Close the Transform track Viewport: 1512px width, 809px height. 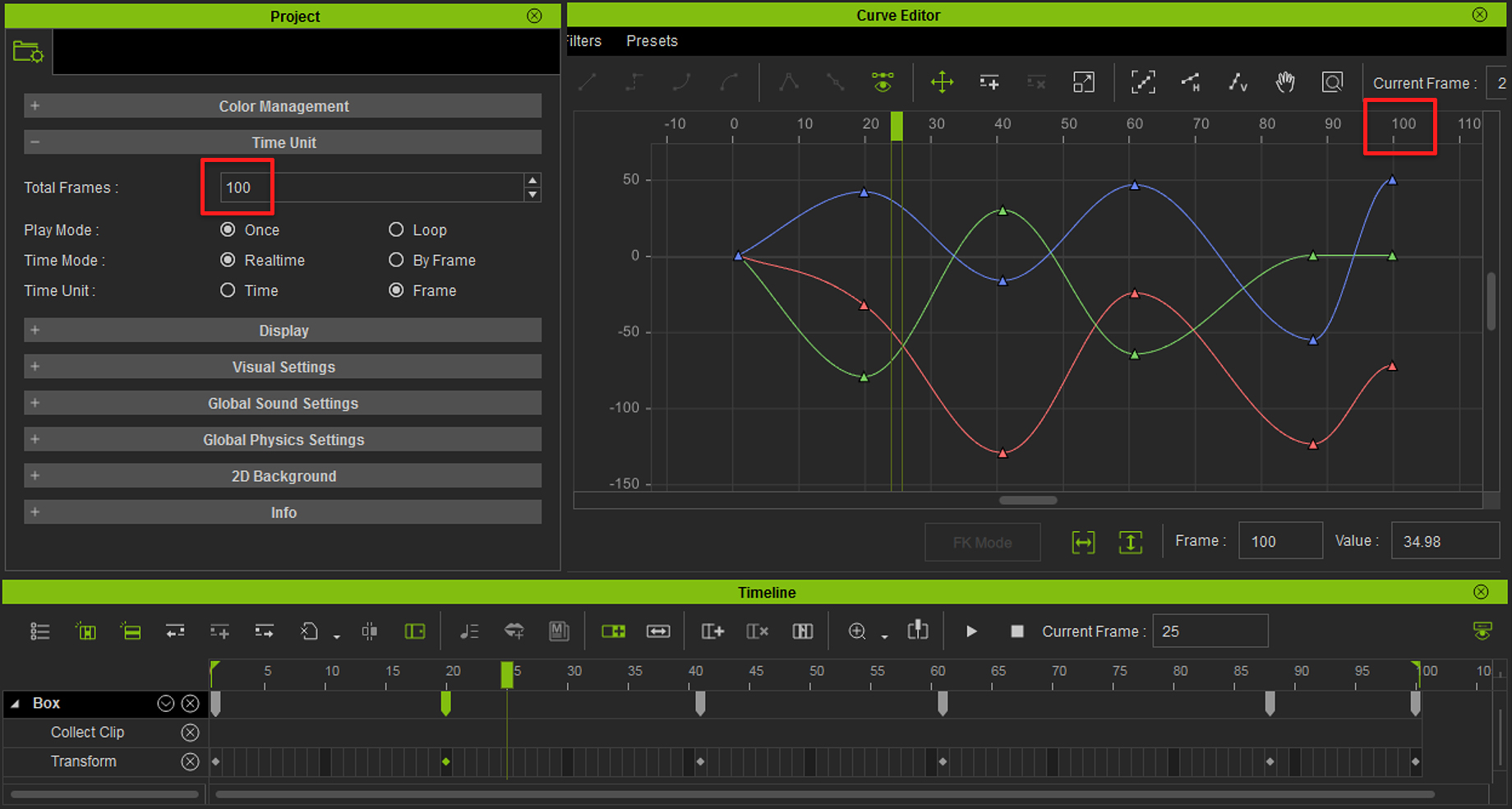pos(190,761)
